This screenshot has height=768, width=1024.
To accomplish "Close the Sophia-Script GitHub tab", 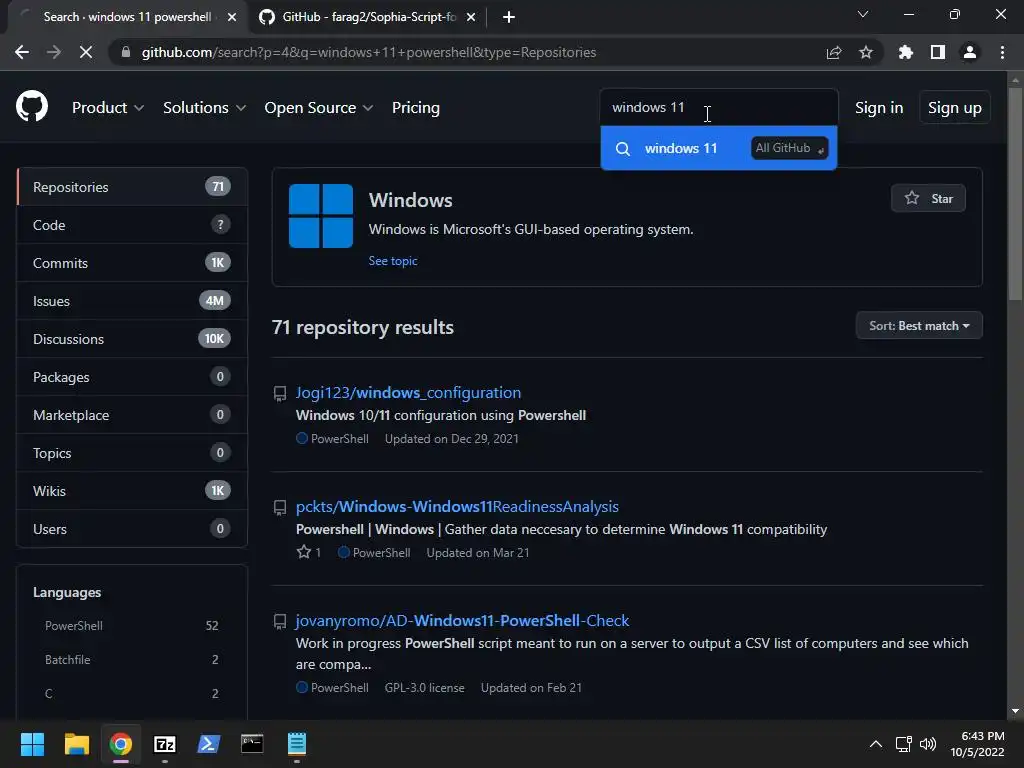I will point(471,17).
